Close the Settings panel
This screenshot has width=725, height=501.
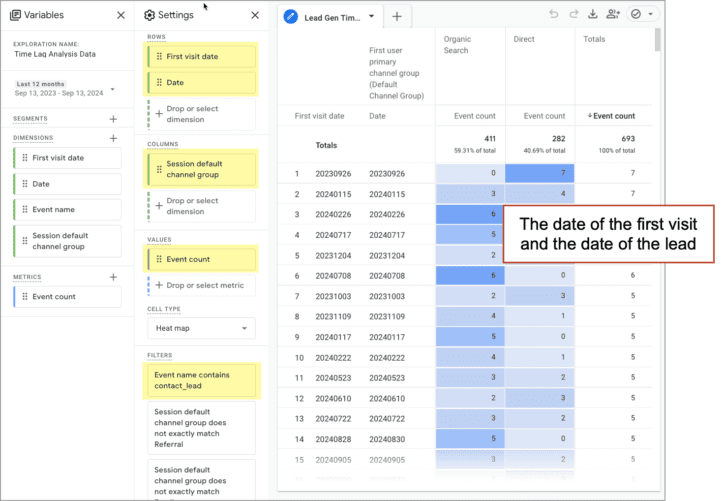[255, 16]
